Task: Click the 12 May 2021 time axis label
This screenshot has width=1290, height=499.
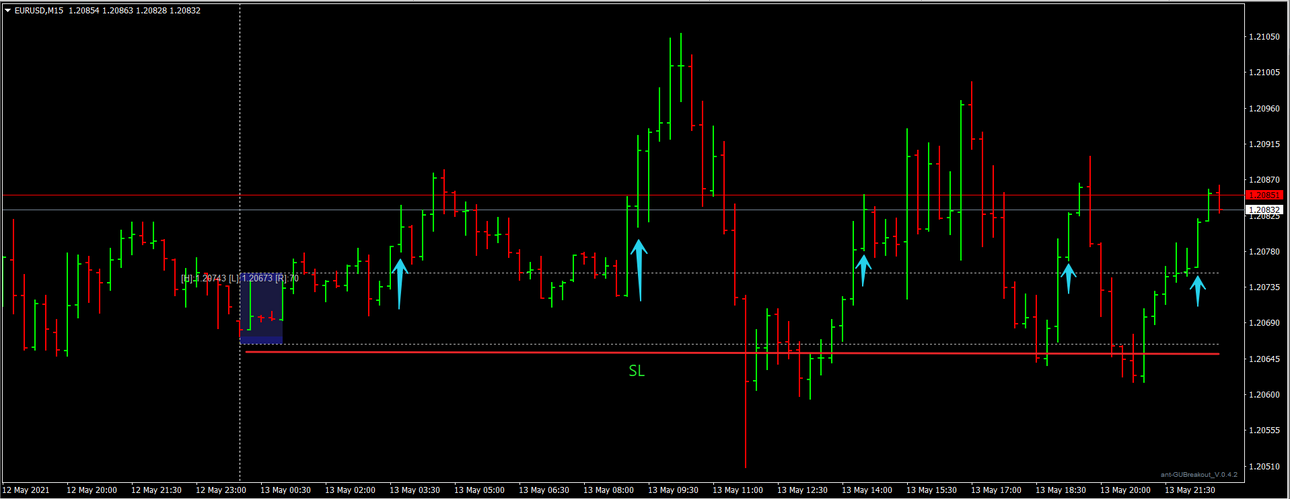Action: tap(25, 490)
